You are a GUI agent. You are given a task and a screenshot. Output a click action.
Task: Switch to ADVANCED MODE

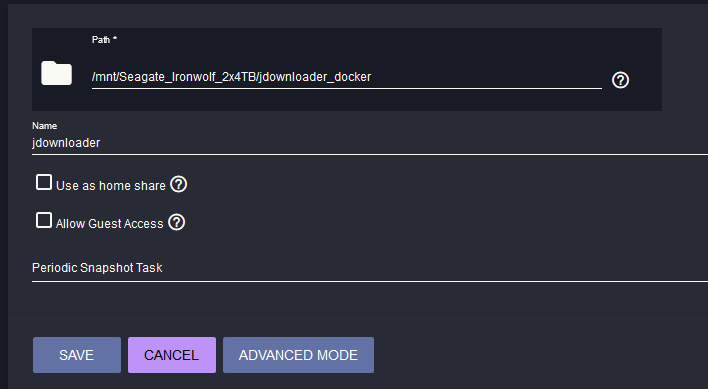(x=298, y=355)
